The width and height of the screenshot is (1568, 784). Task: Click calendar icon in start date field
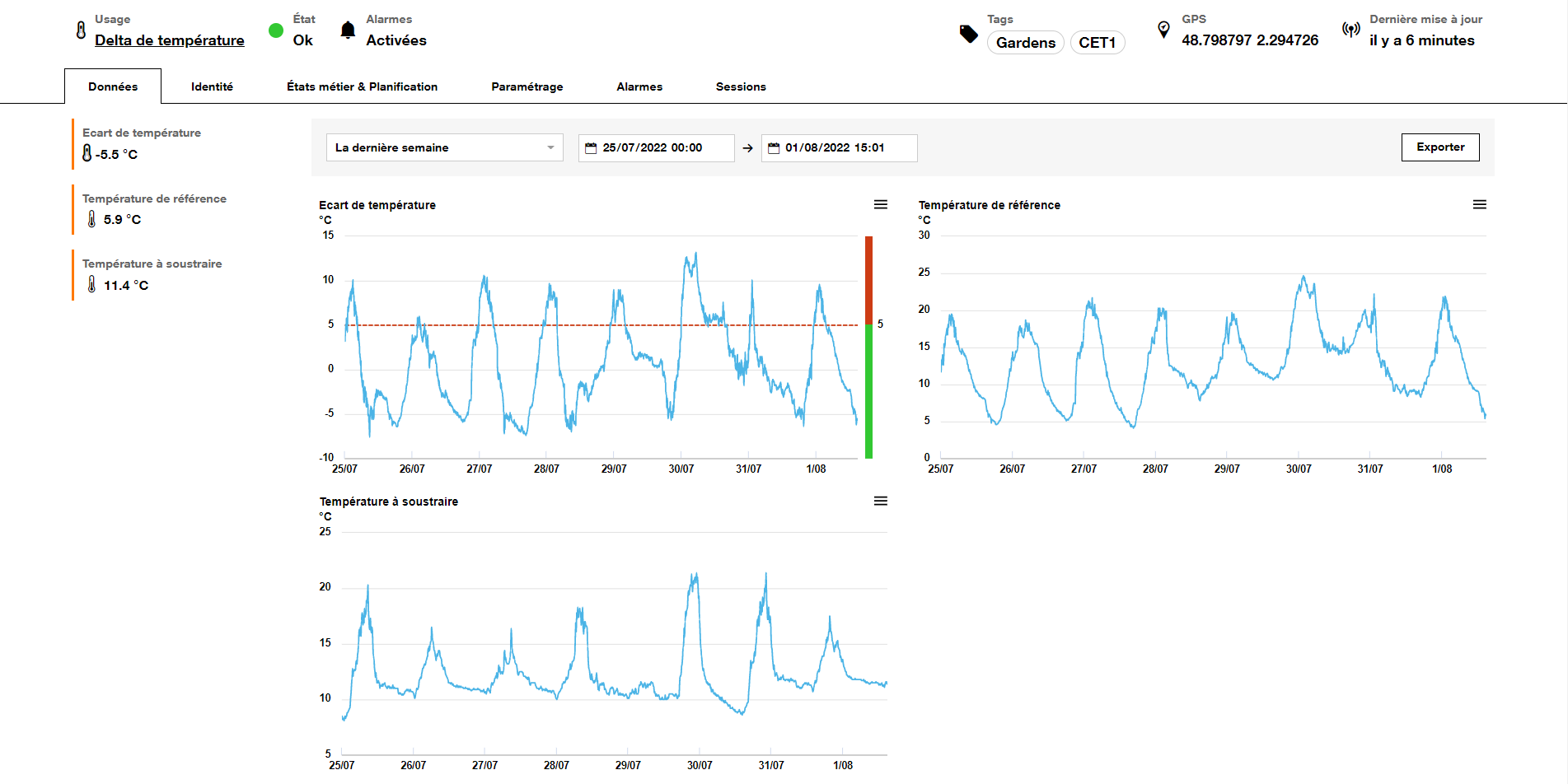[x=591, y=148]
